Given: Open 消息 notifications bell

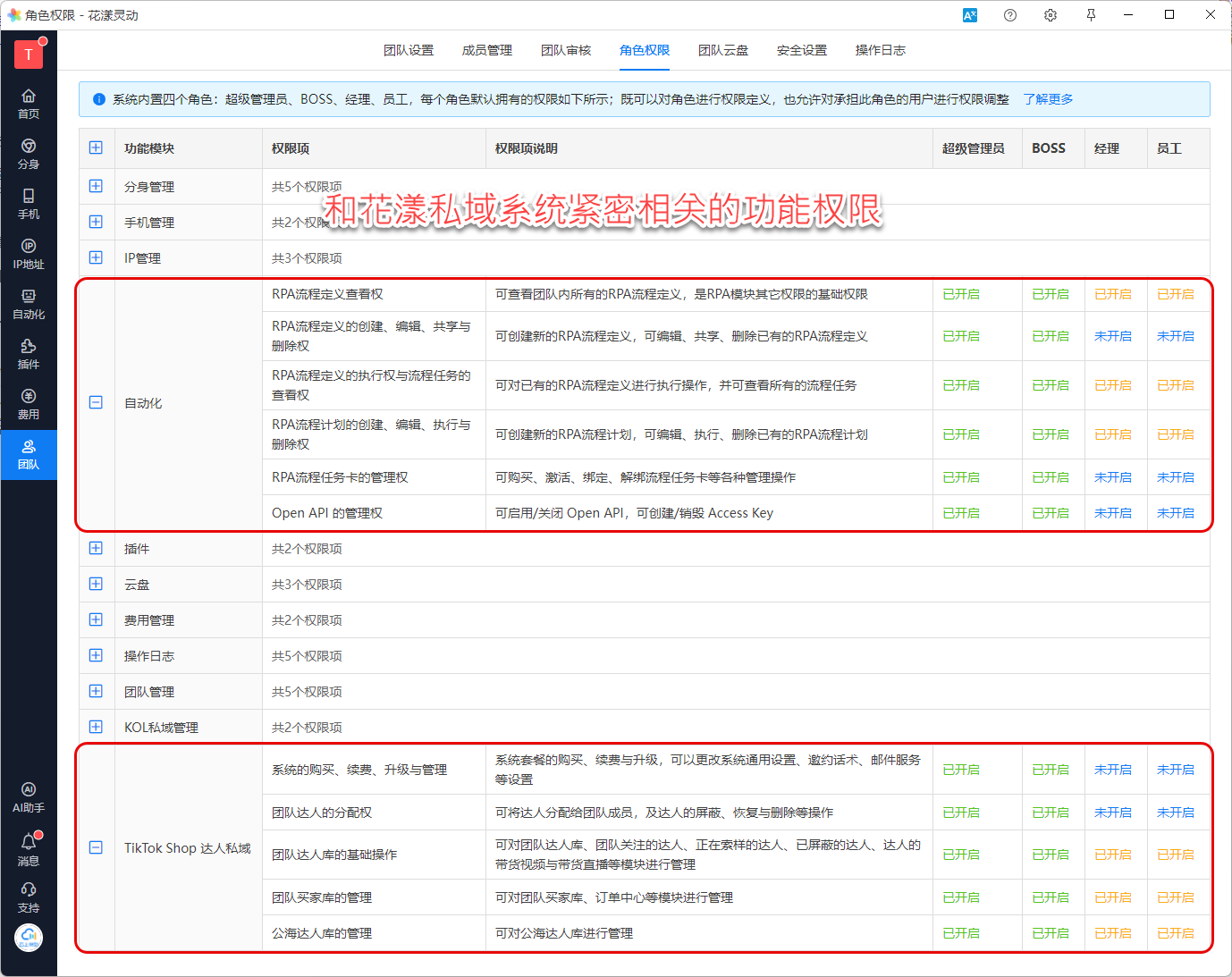Looking at the screenshot, I should click(29, 849).
